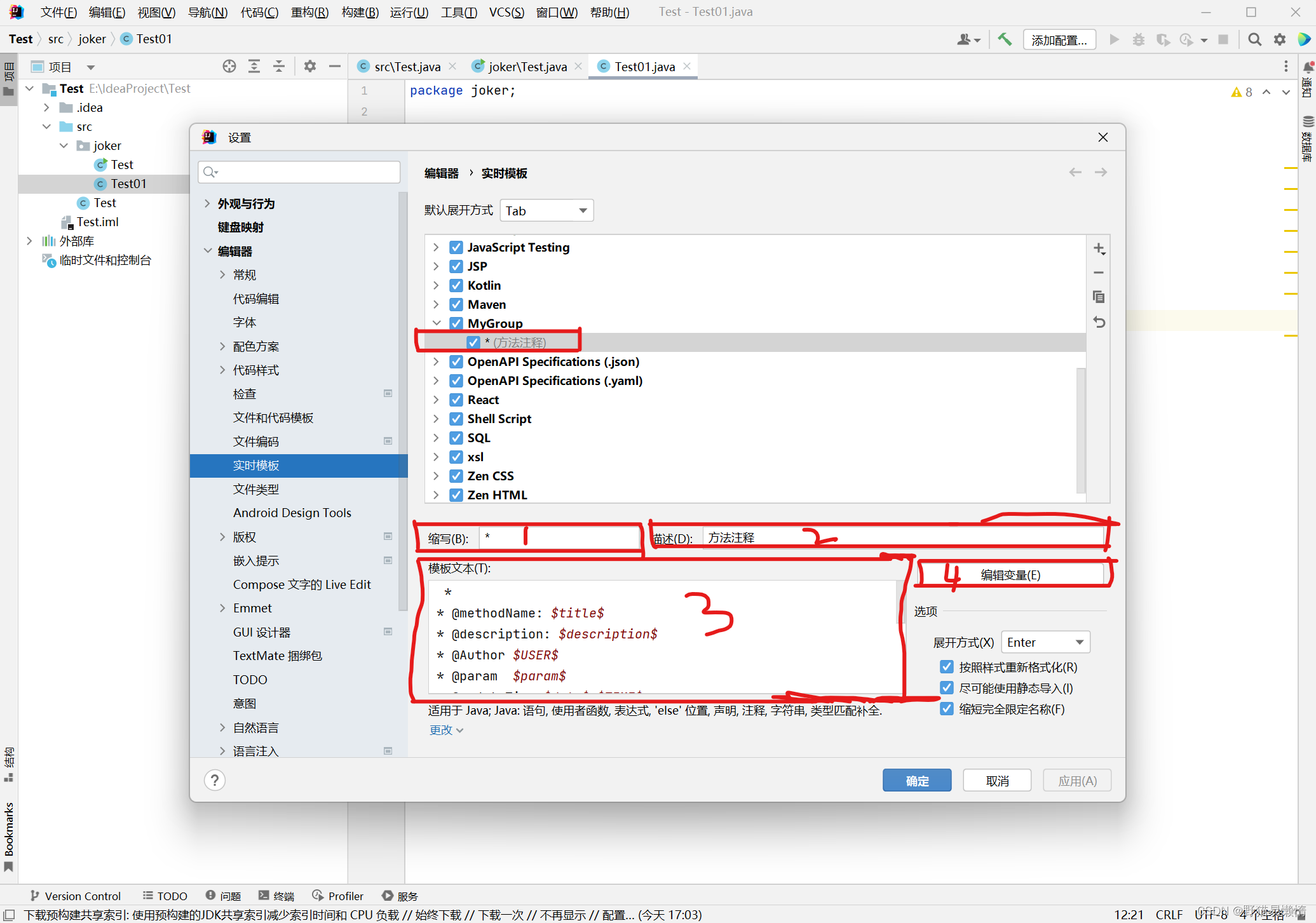The height and width of the screenshot is (923, 1316).
Task: Toggle reformat according to style checkbox
Action: 947,667
